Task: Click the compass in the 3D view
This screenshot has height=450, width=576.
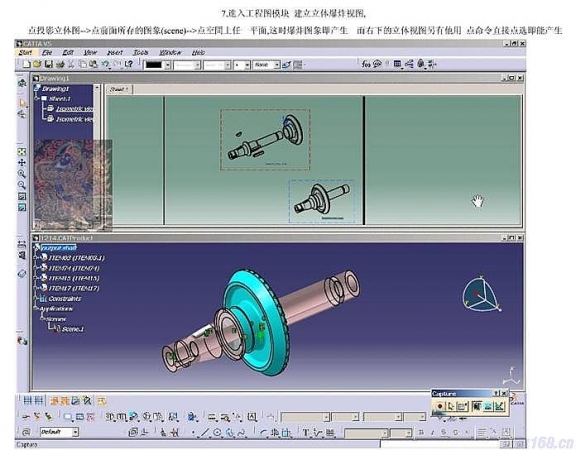Action: tap(481, 294)
